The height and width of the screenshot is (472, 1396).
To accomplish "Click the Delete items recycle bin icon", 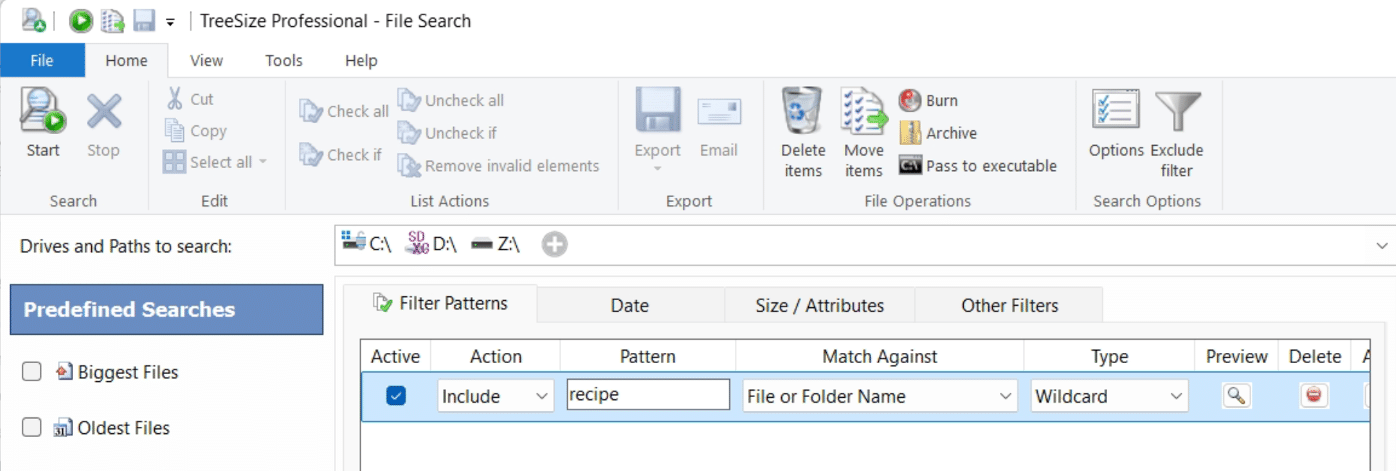I will [802, 112].
